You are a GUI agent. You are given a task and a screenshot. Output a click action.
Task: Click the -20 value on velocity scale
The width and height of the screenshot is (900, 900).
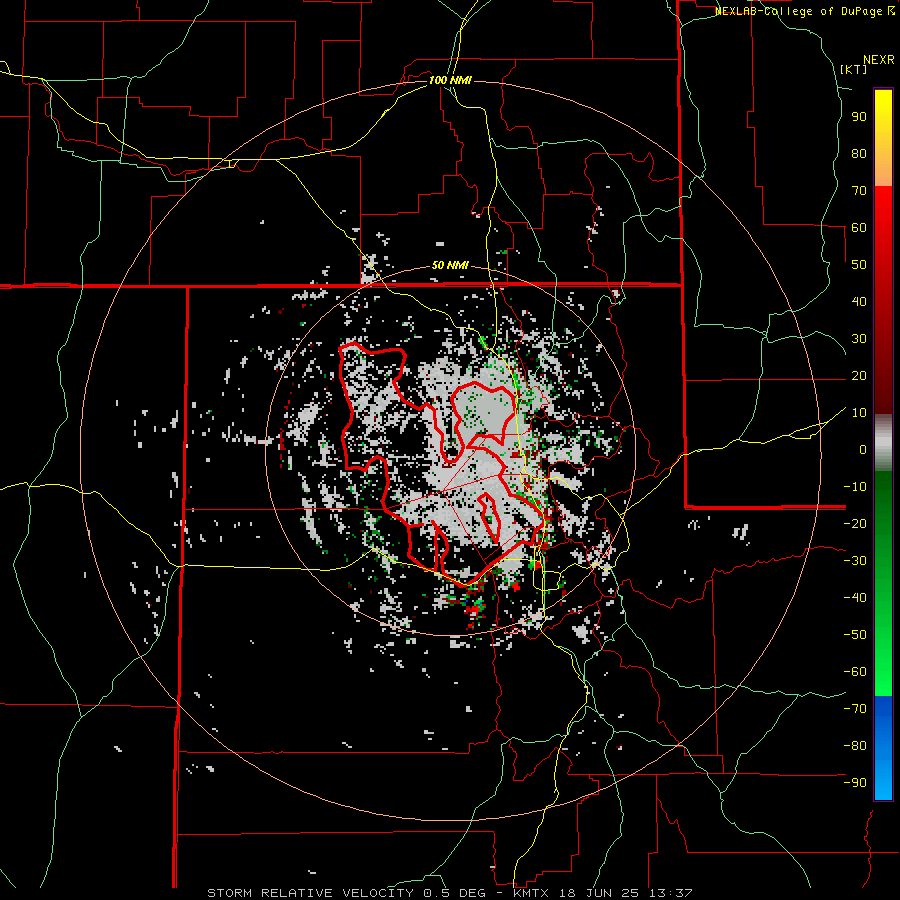click(x=855, y=524)
